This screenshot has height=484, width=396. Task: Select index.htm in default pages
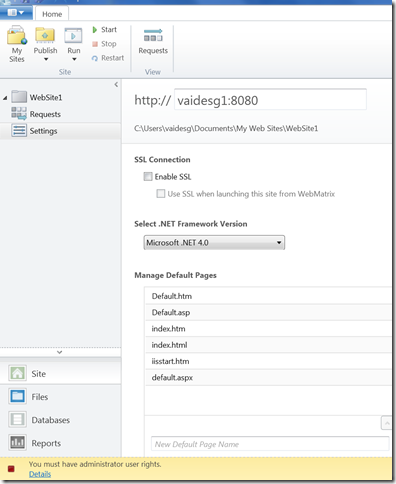click(269, 329)
